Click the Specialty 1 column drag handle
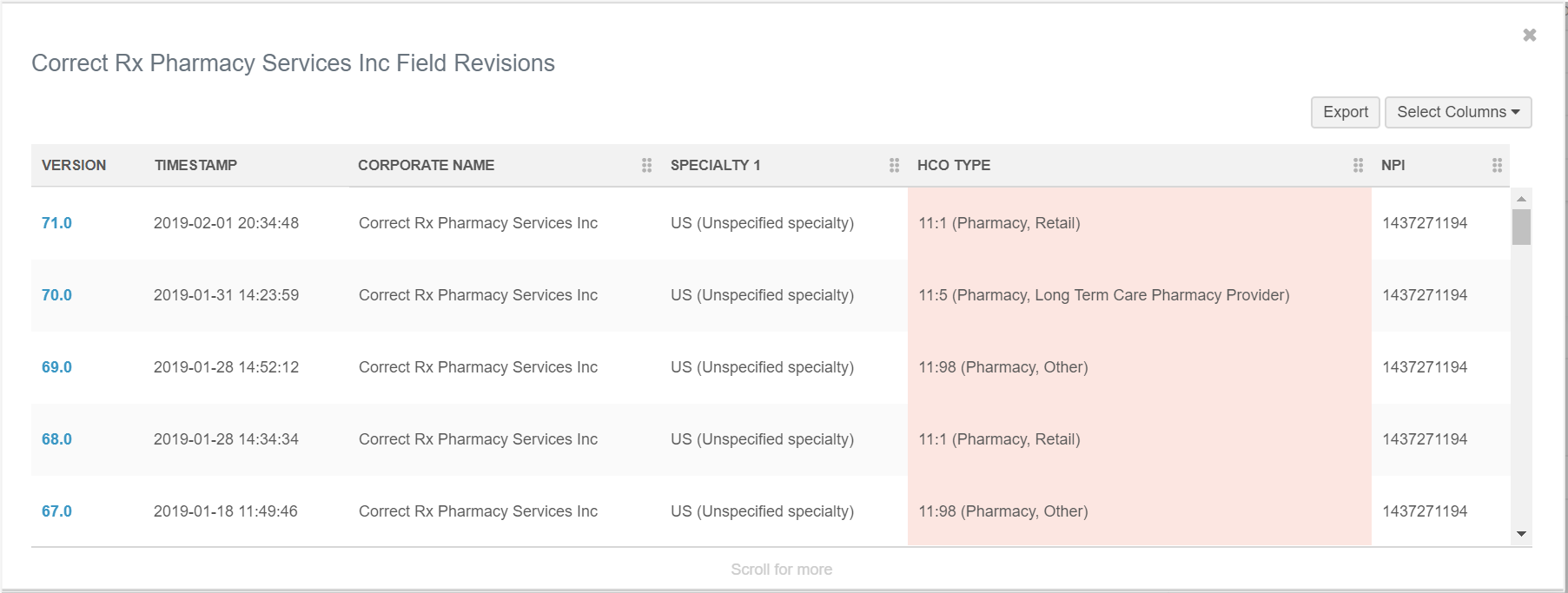The height and width of the screenshot is (593, 1568). [x=894, y=165]
